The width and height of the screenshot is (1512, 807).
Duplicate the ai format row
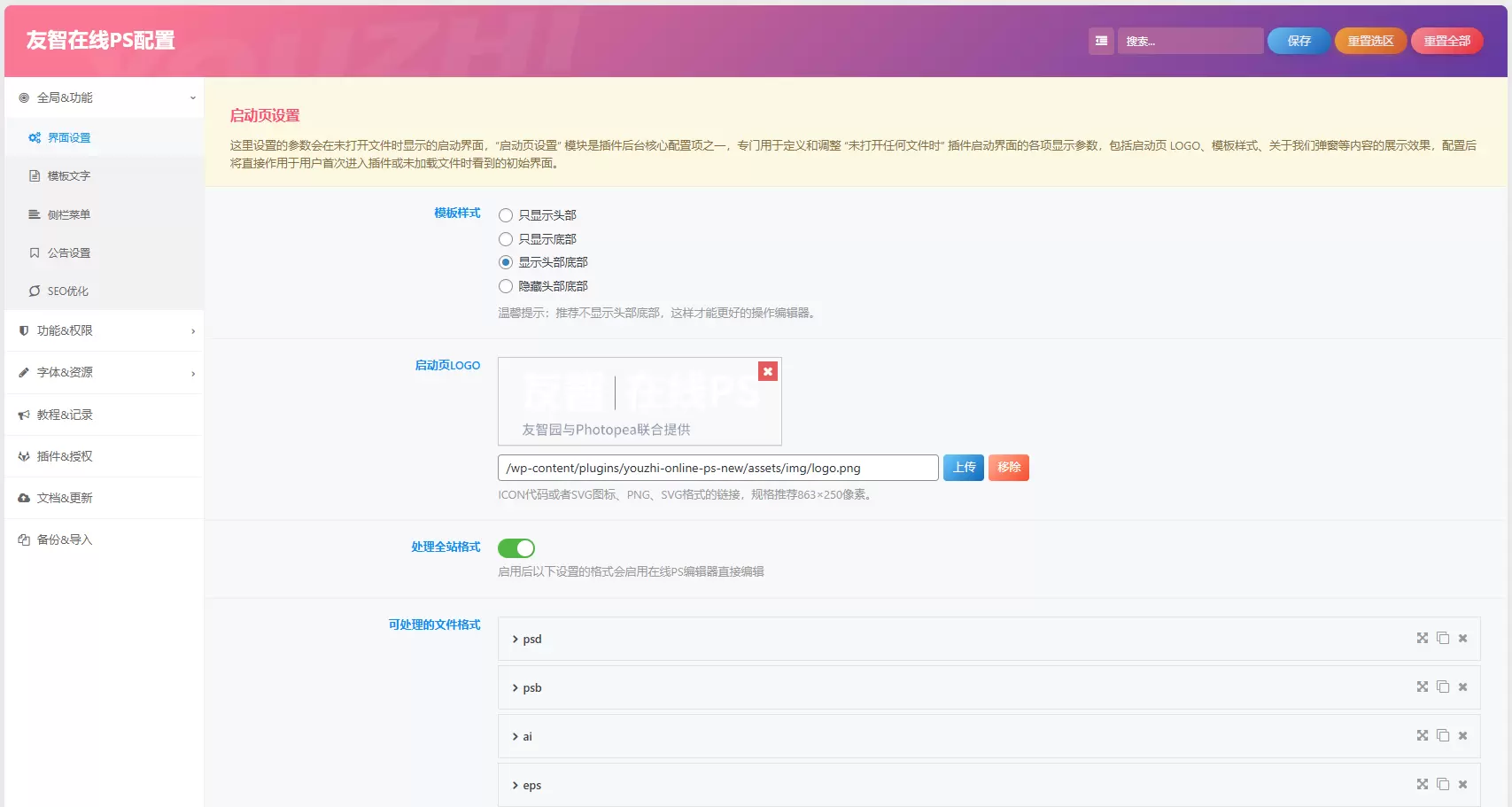[1443, 735]
